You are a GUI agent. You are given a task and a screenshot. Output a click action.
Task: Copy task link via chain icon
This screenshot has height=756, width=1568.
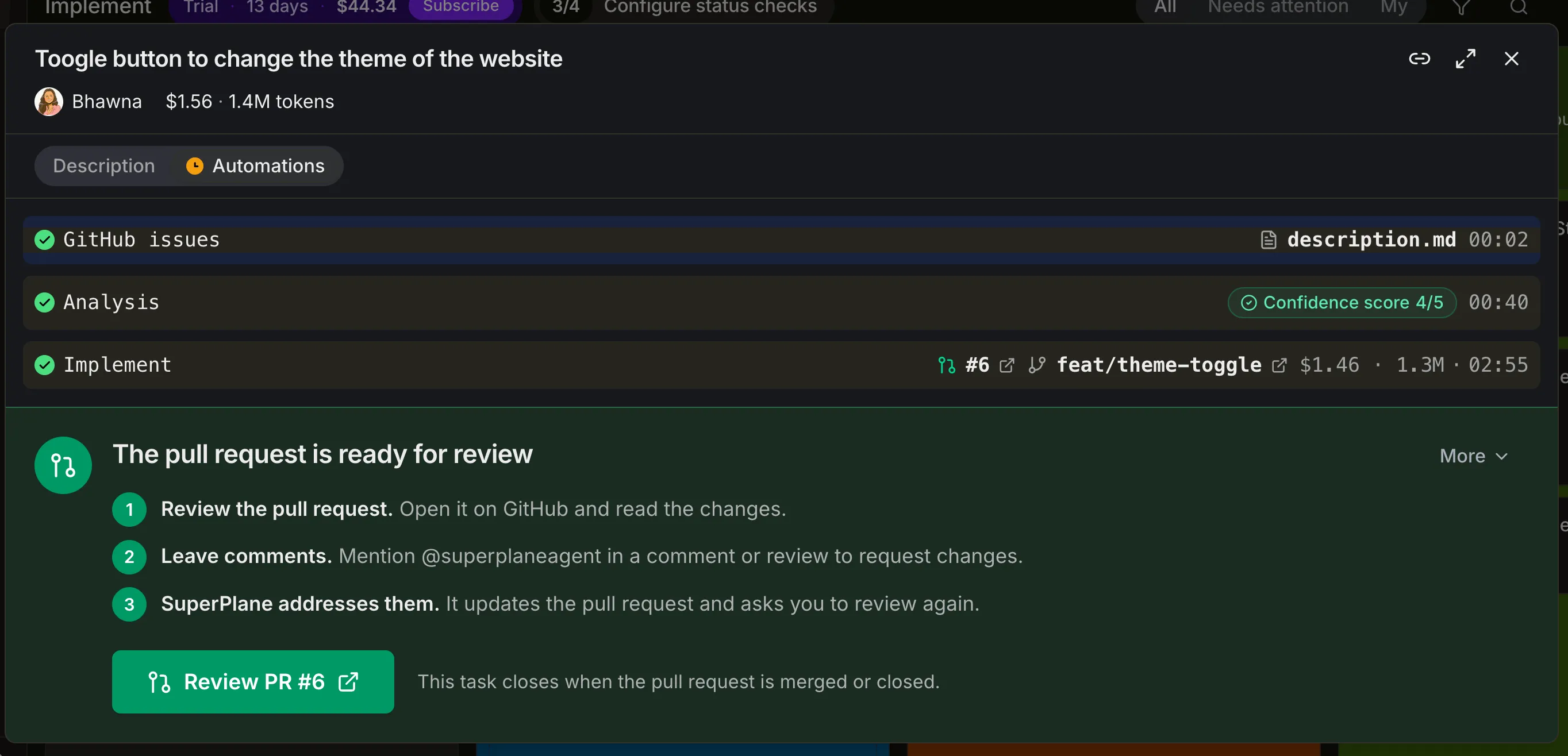(x=1419, y=59)
